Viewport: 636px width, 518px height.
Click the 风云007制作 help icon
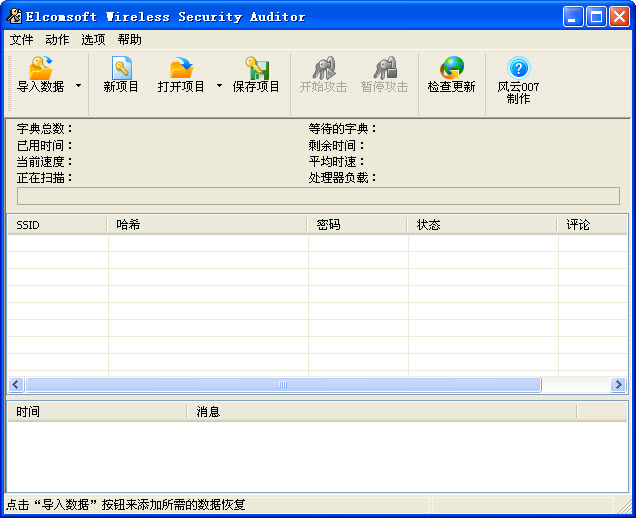518,68
